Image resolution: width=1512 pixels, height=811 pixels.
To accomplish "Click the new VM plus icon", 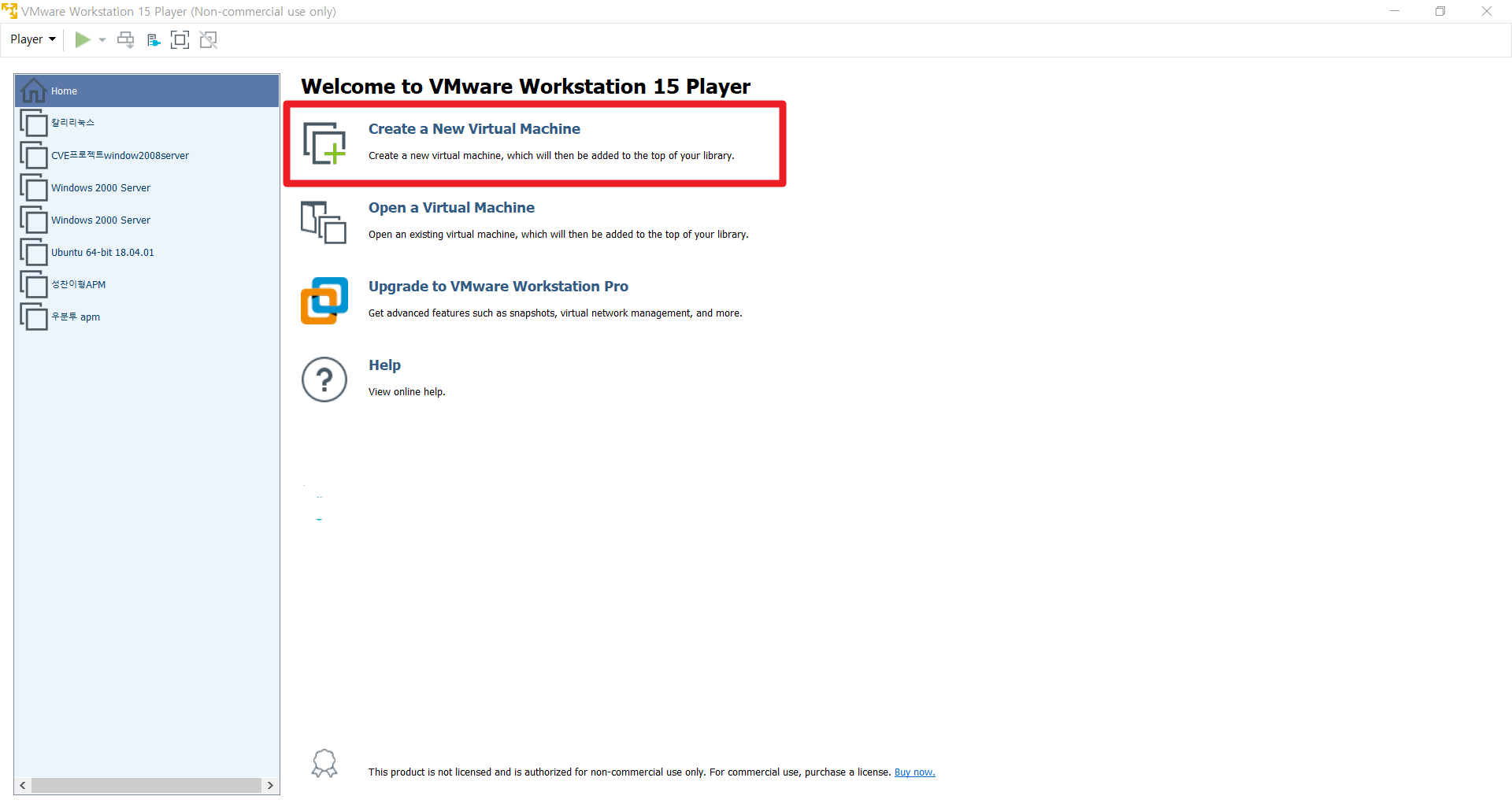I will click(x=324, y=143).
